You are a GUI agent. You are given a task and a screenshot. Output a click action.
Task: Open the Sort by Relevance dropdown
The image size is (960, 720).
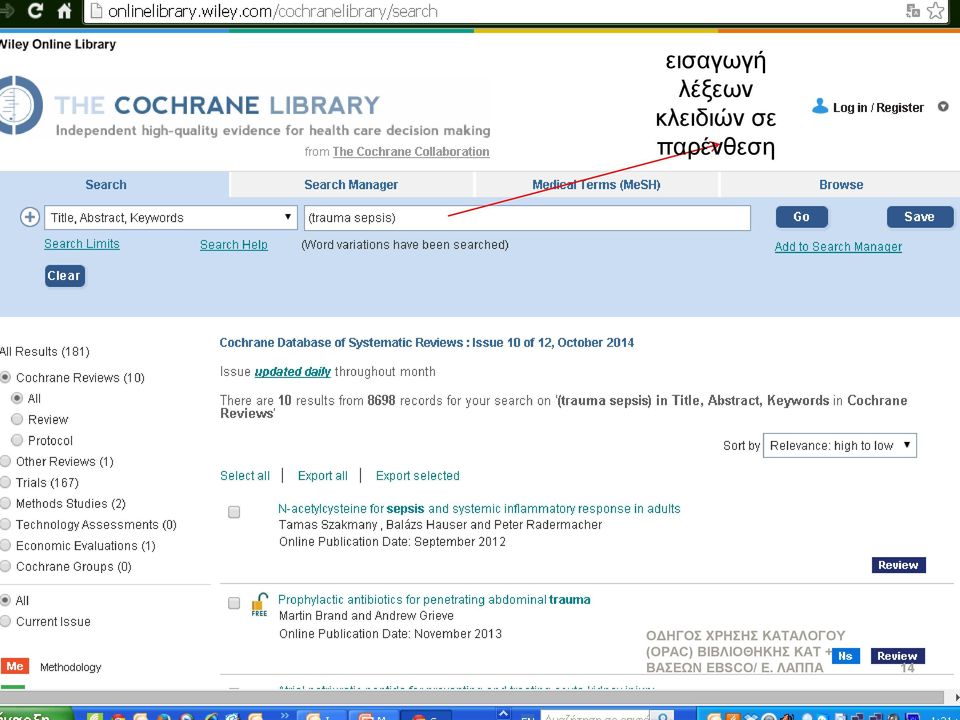point(839,446)
